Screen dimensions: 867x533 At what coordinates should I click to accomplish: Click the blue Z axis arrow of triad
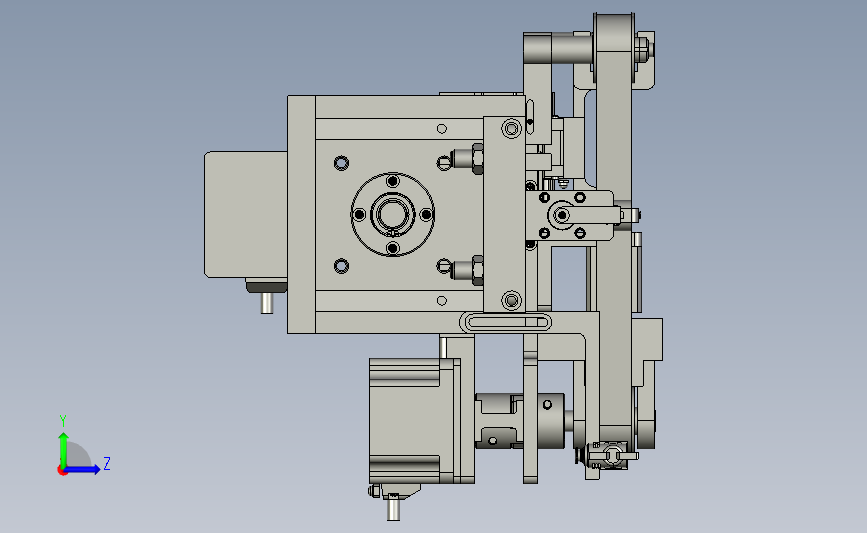(82, 469)
